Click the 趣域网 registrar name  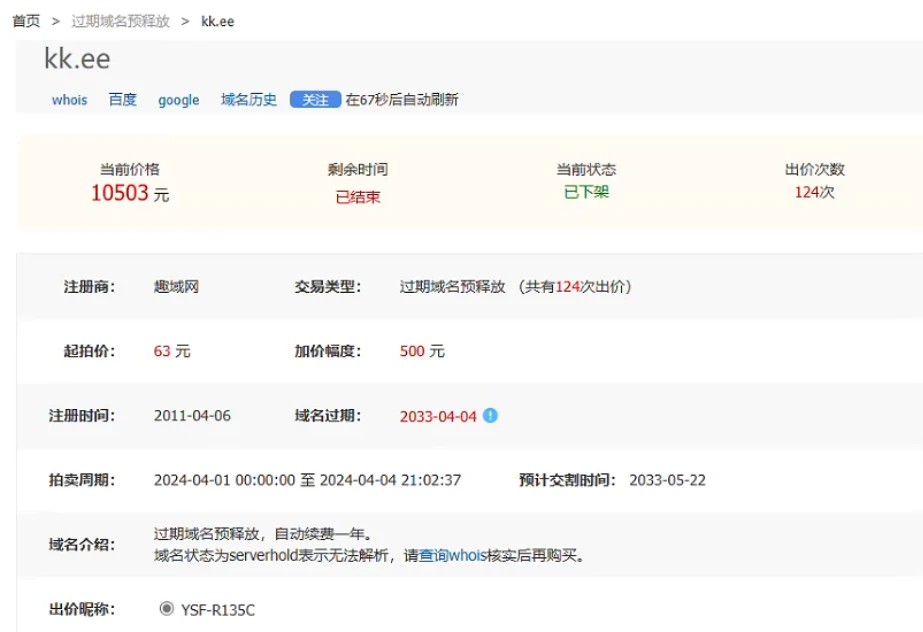[176, 287]
